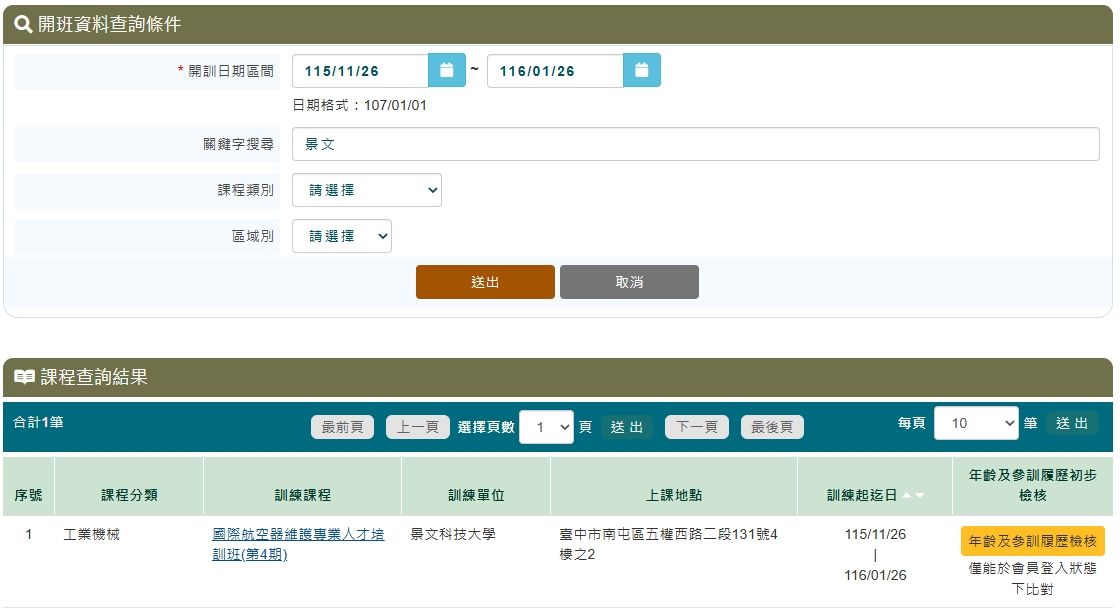The width and height of the screenshot is (1120, 612).
Task: Click the magnifier icon beside 開班資料查詢條件
Action: [x=23, y=24]
